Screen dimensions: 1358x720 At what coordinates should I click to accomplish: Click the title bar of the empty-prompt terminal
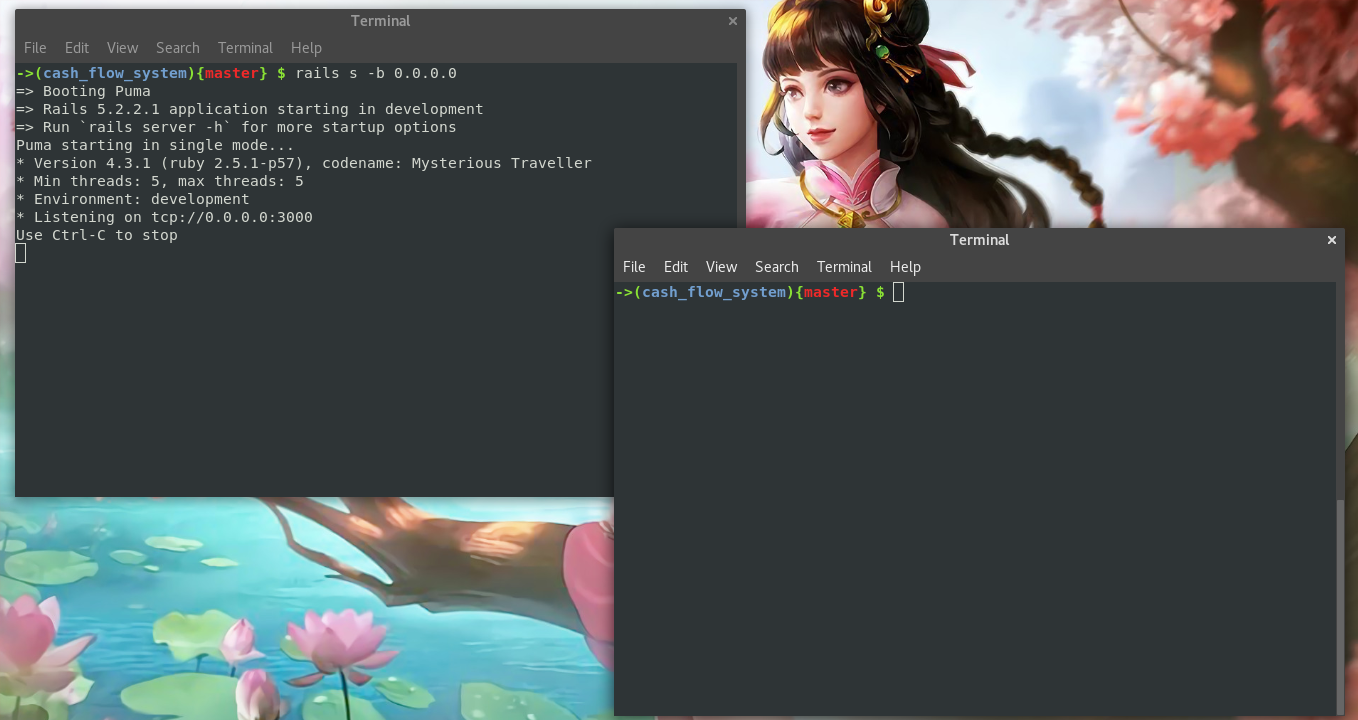979,240
